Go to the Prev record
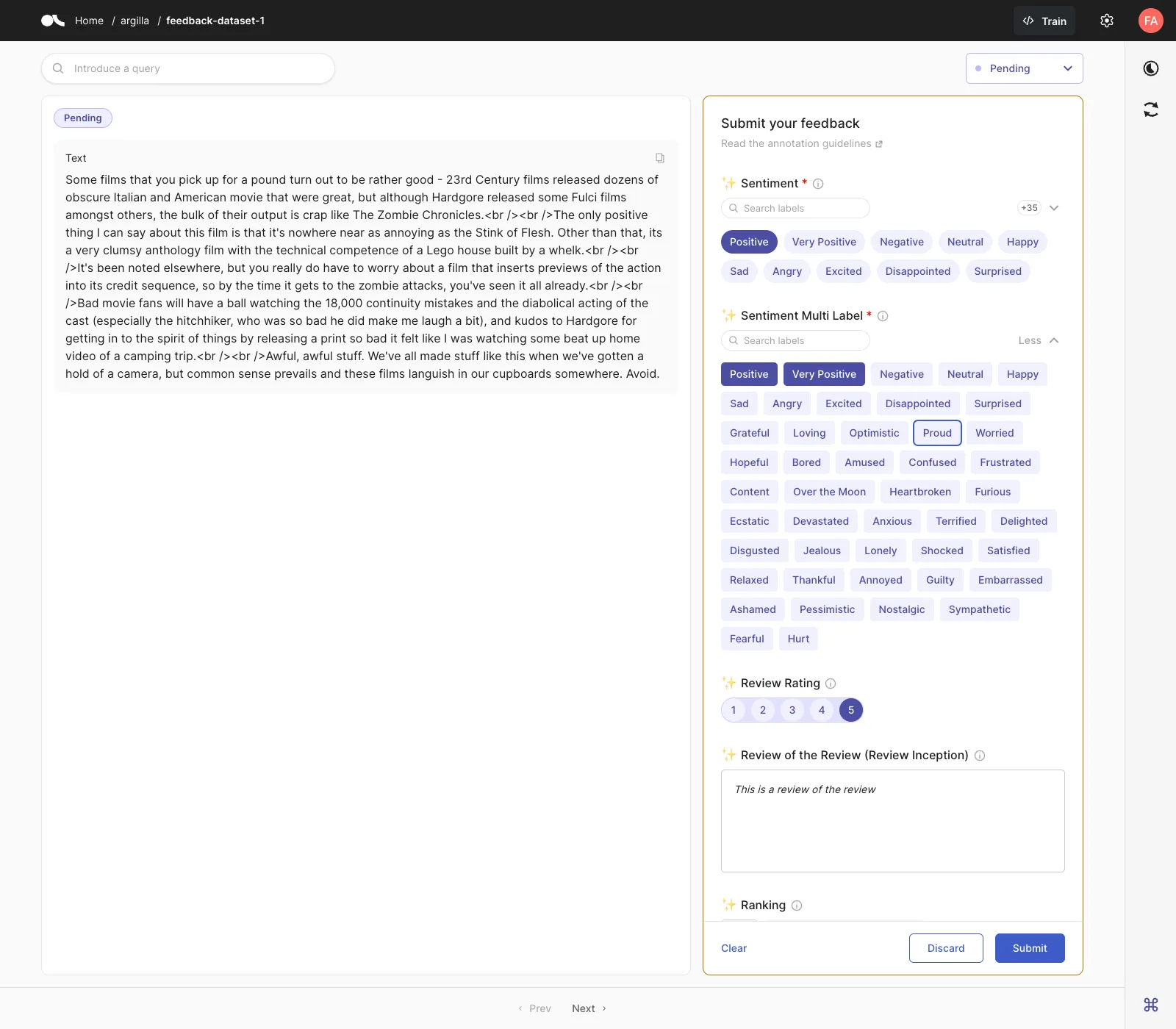 pyautogui.click(x=534, y=1008)
